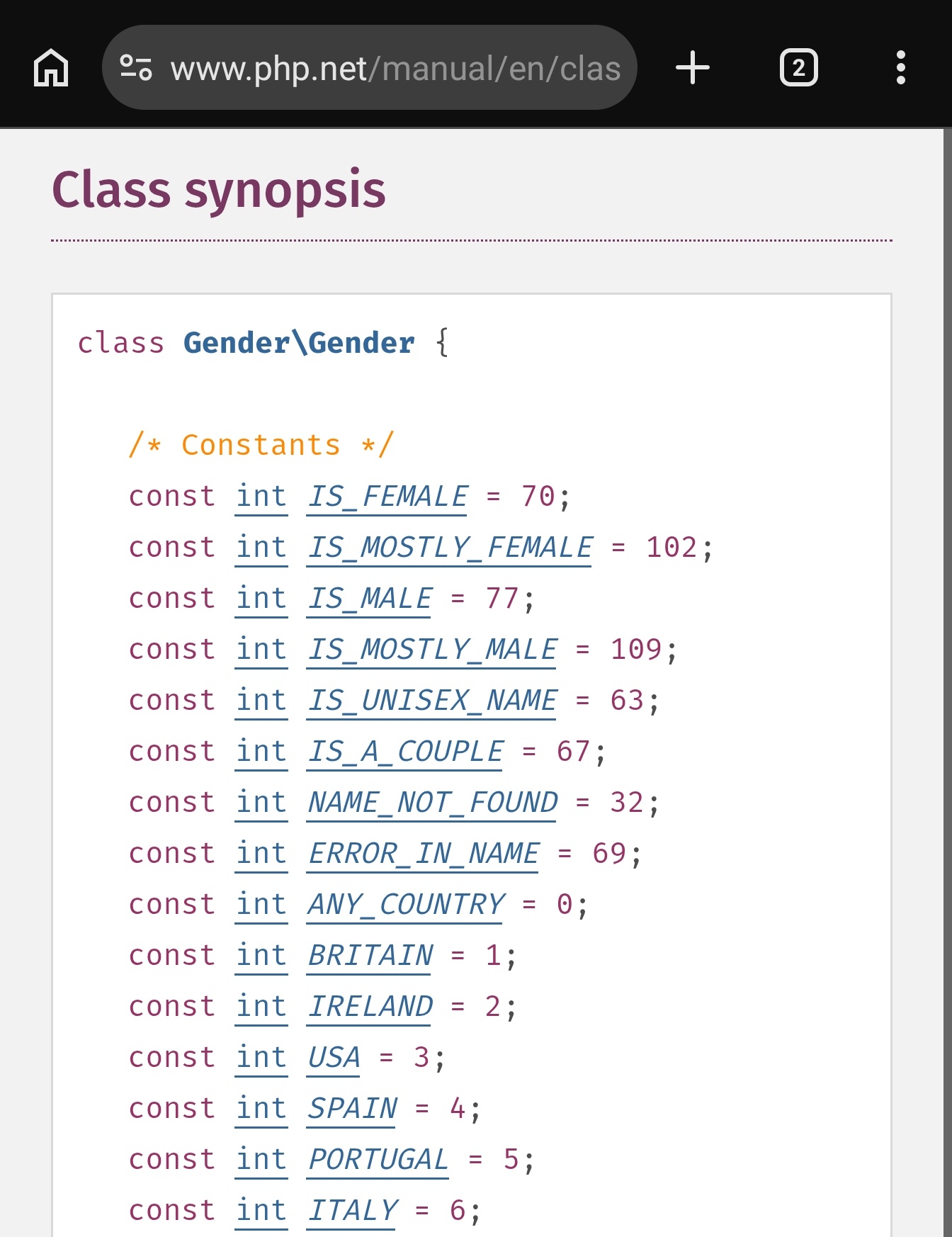952x1237 pixels.
Task: Go to the IS_UNISEX_NAME constant
Action: click(431, 701)
